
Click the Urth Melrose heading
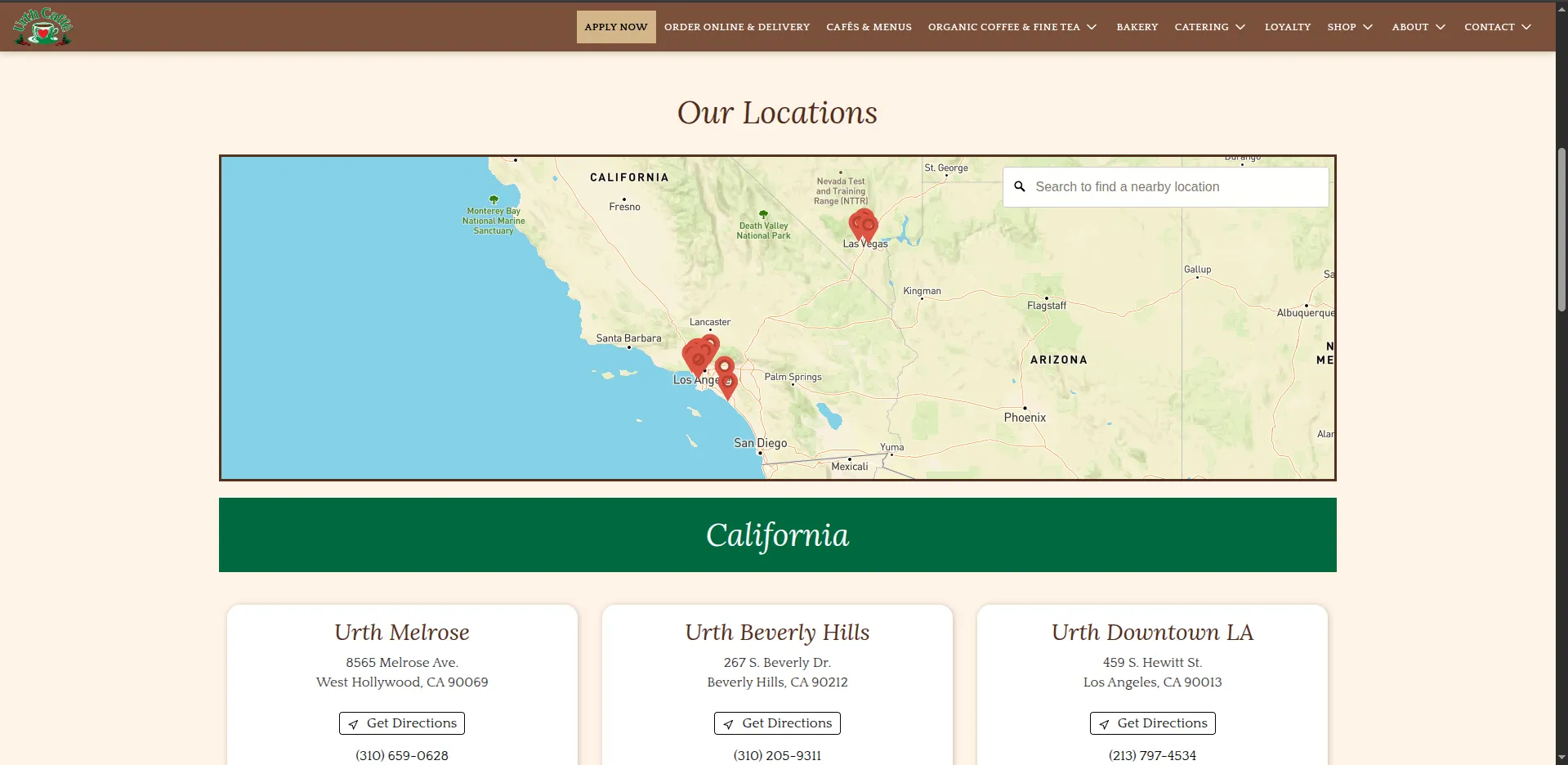[x=402, y=633]
